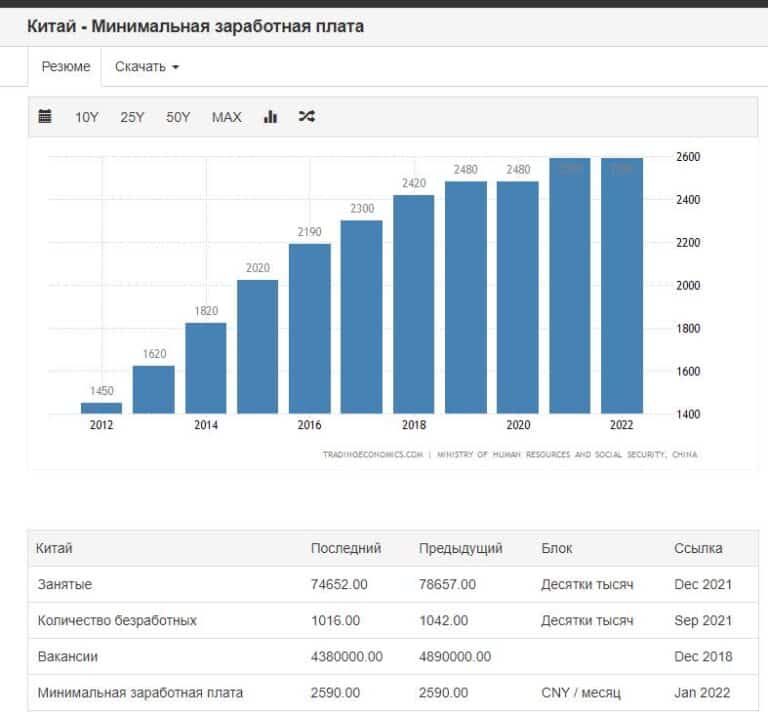The image size is (768, 712).
Task: Open the Количество безработных link
Action: tap(117, 620)
